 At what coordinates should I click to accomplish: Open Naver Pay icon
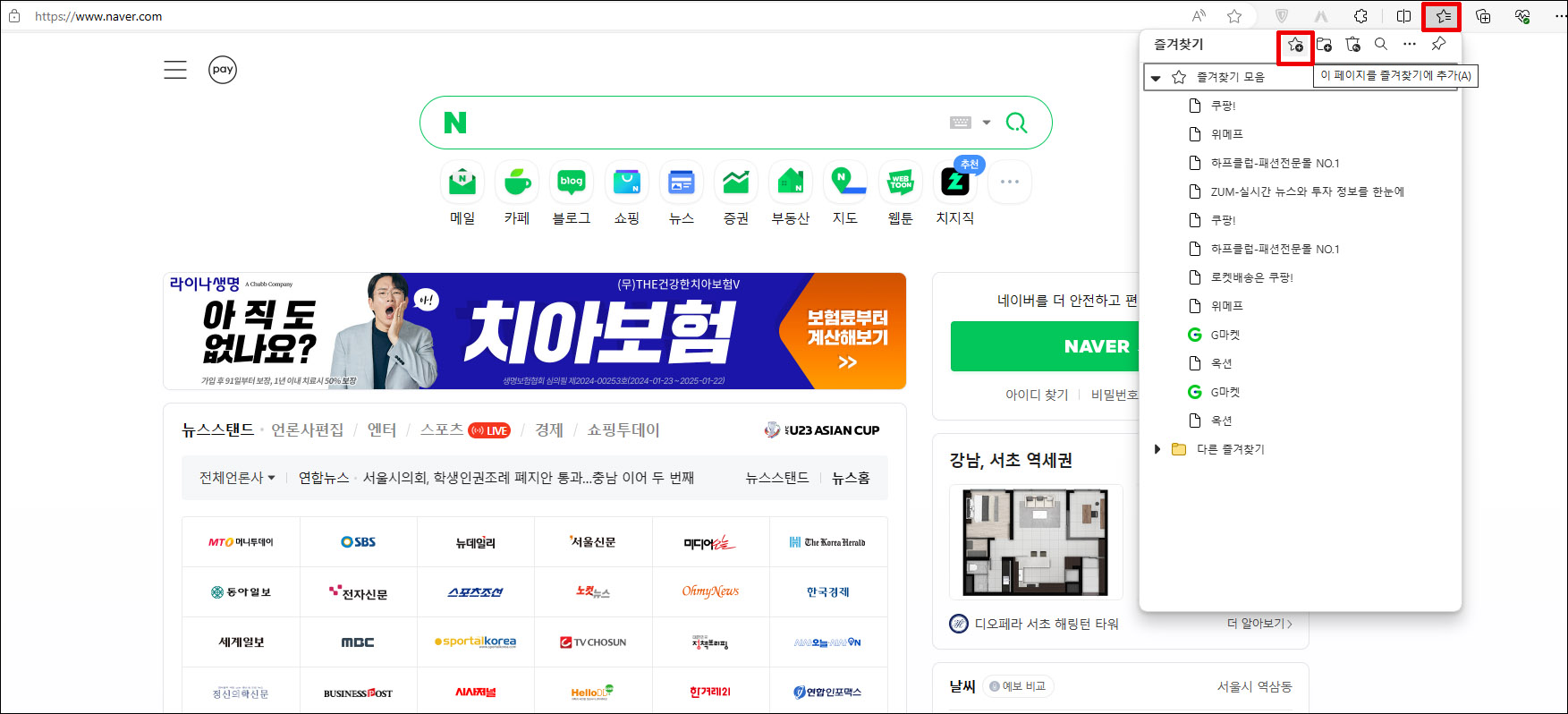(223, 70)
